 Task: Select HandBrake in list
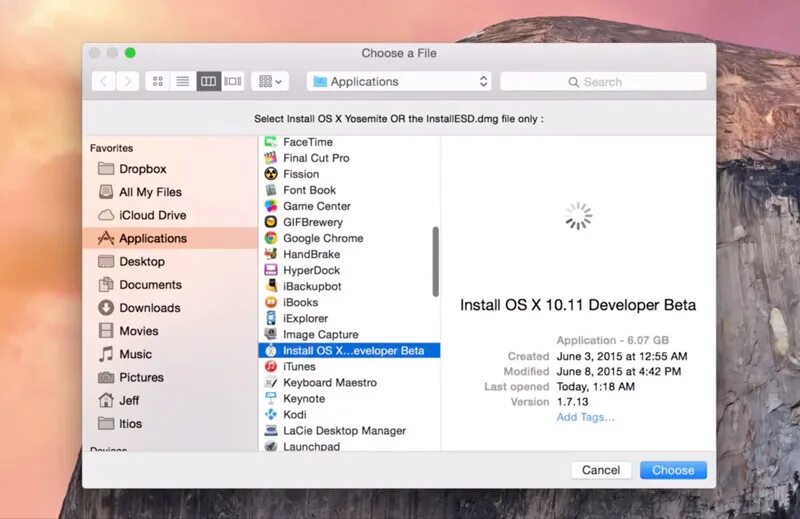pyautogui.click(x=349, y=254)
